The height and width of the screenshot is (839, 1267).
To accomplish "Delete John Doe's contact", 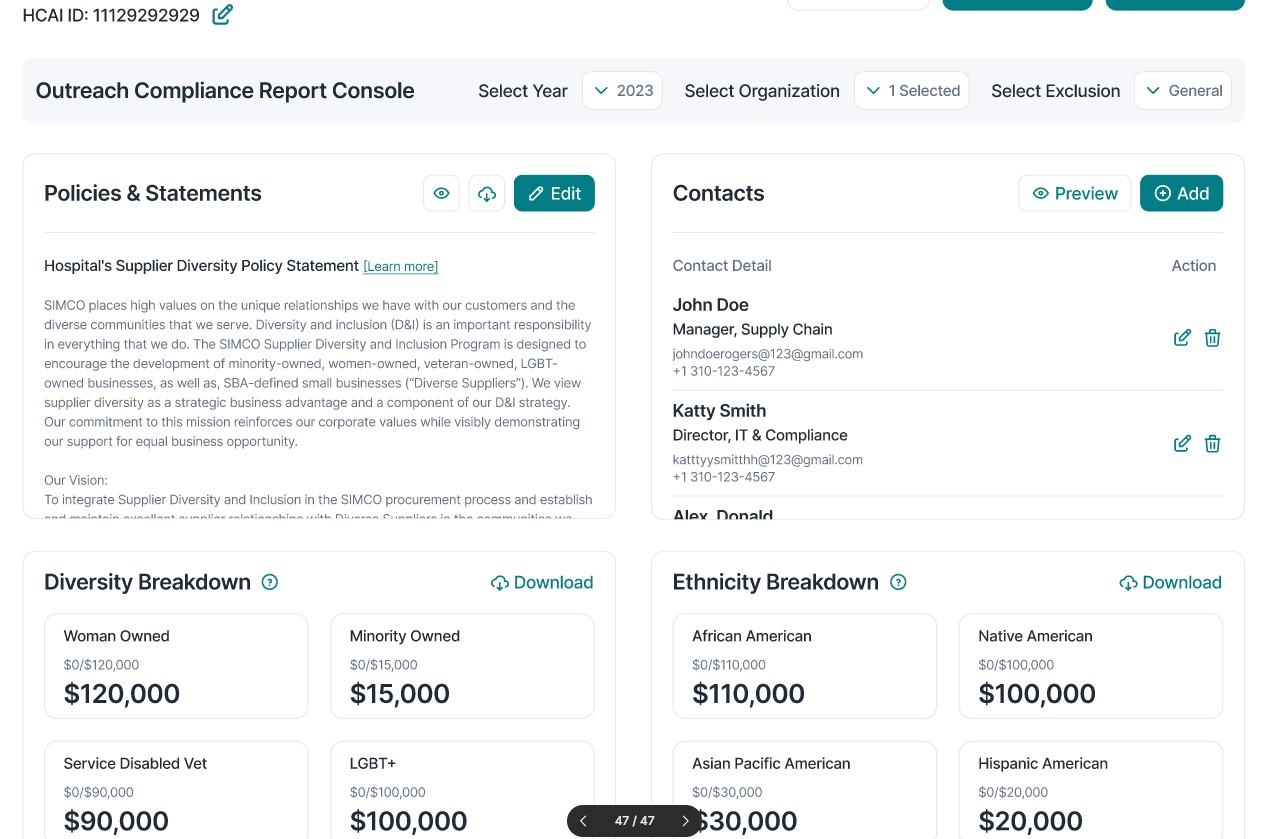I will (1212, 338).
